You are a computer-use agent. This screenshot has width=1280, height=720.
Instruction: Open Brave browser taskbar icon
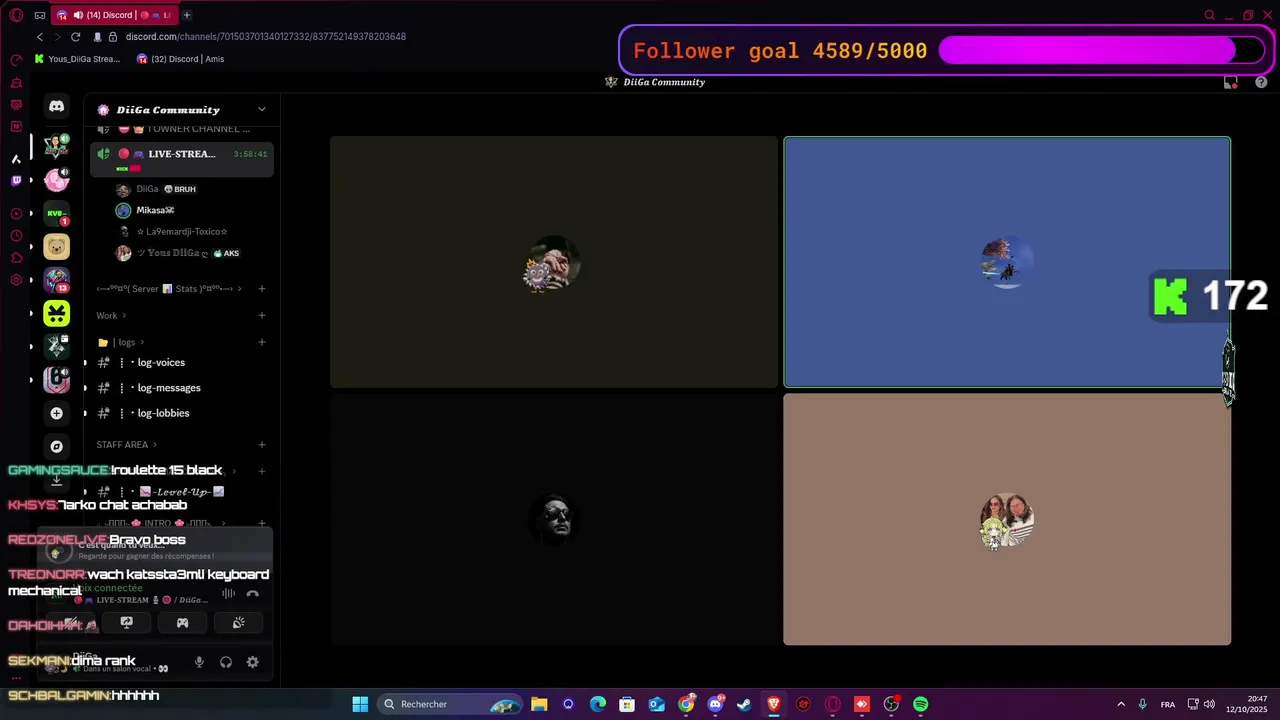773,704
